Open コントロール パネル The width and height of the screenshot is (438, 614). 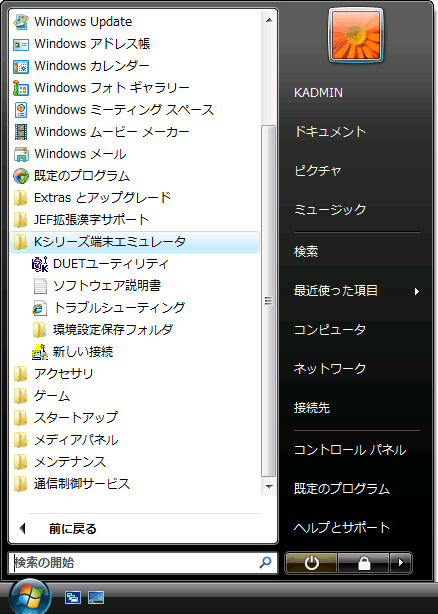pos(350,450)
